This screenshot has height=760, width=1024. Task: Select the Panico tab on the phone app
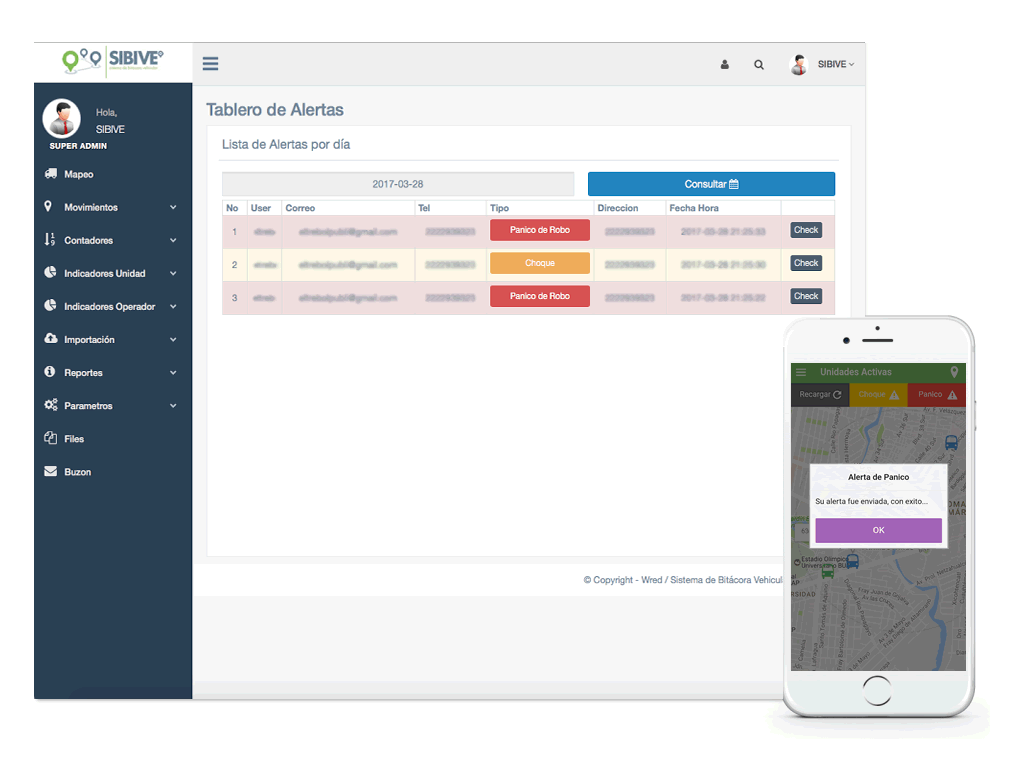point(935,394)
